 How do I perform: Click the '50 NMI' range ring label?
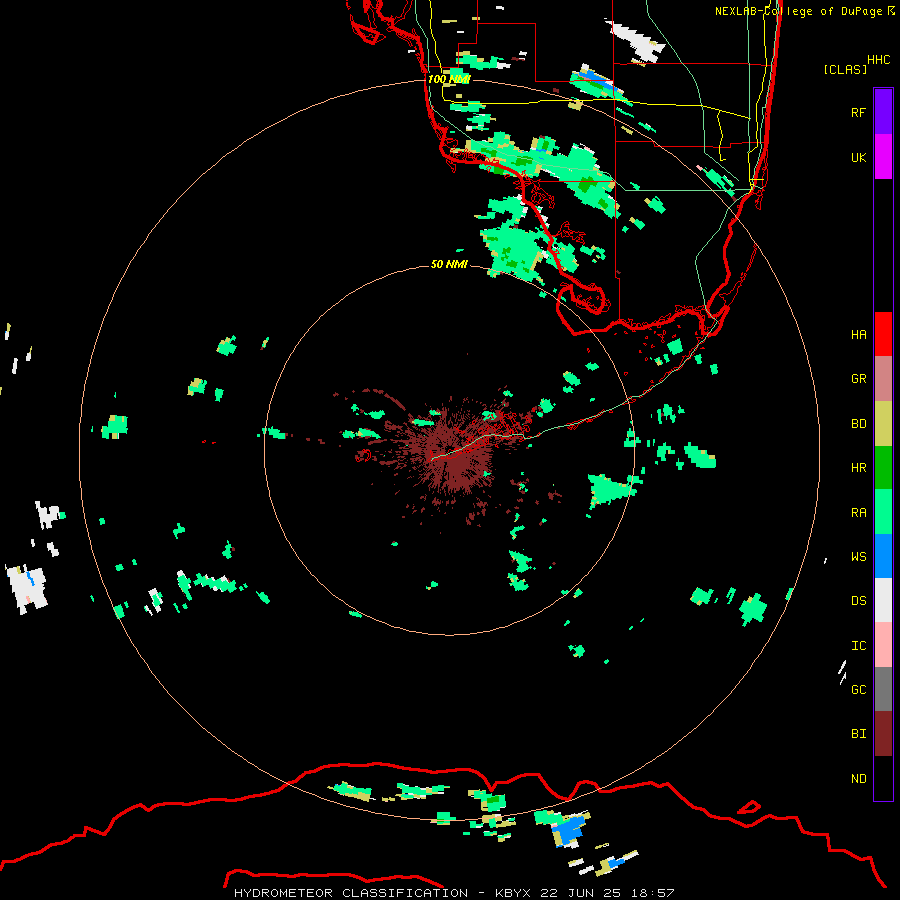tap(449, 264)
